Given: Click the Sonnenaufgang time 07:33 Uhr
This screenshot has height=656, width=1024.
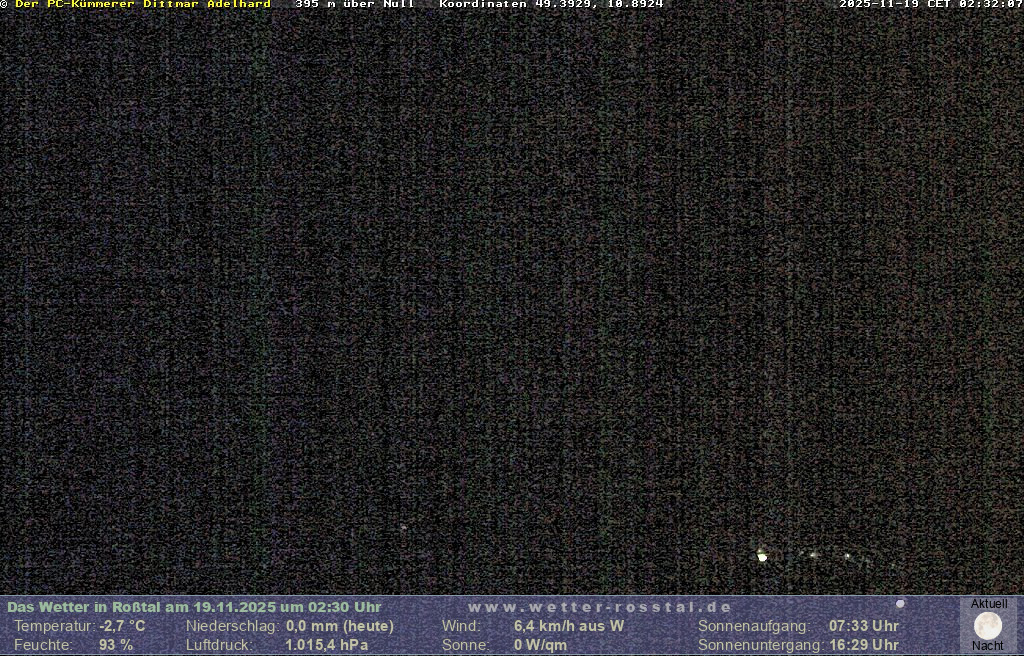Looking at the screenshot, I should [864, 626].
